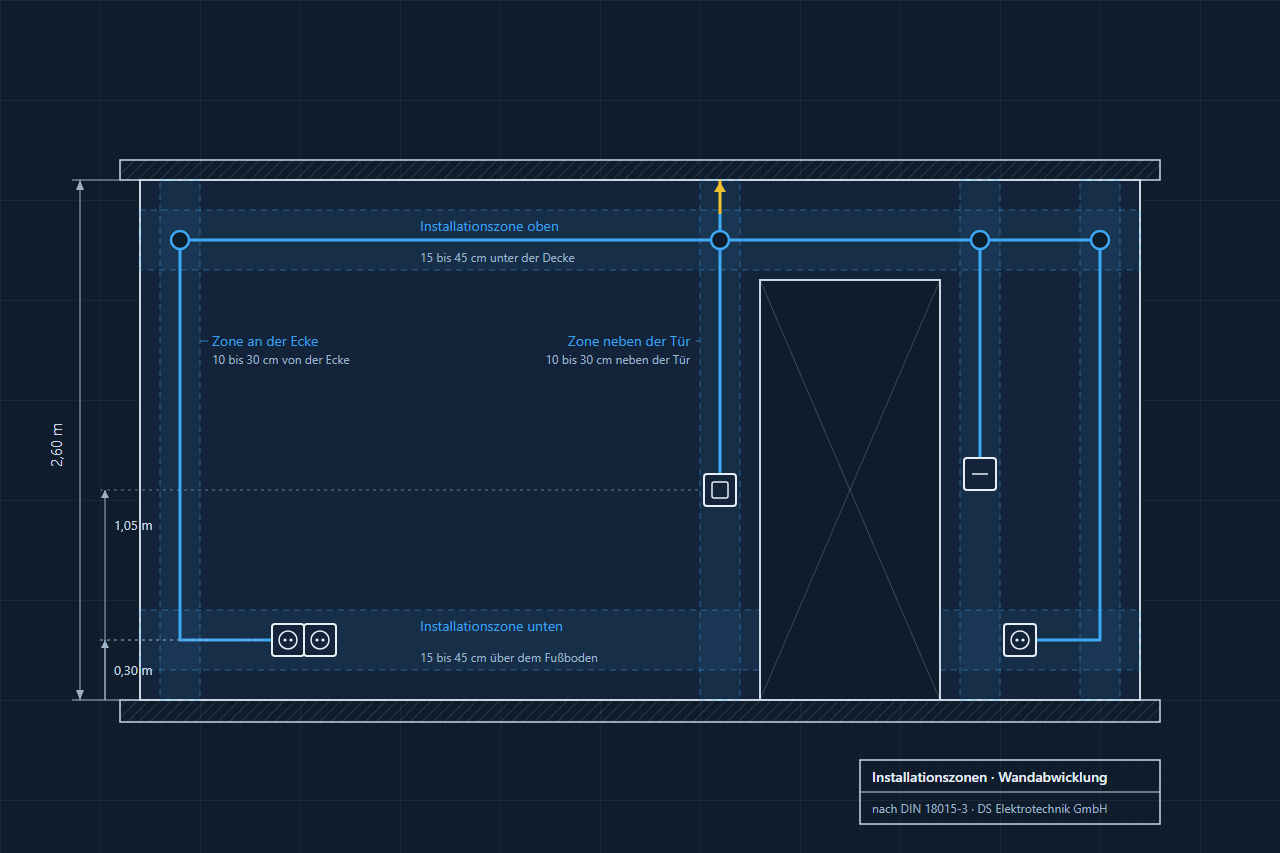Viewport: 1280px width, 853px height.
Task: Select the switch symbol with the horizontal dash
Action: click(x=980, y=473)
